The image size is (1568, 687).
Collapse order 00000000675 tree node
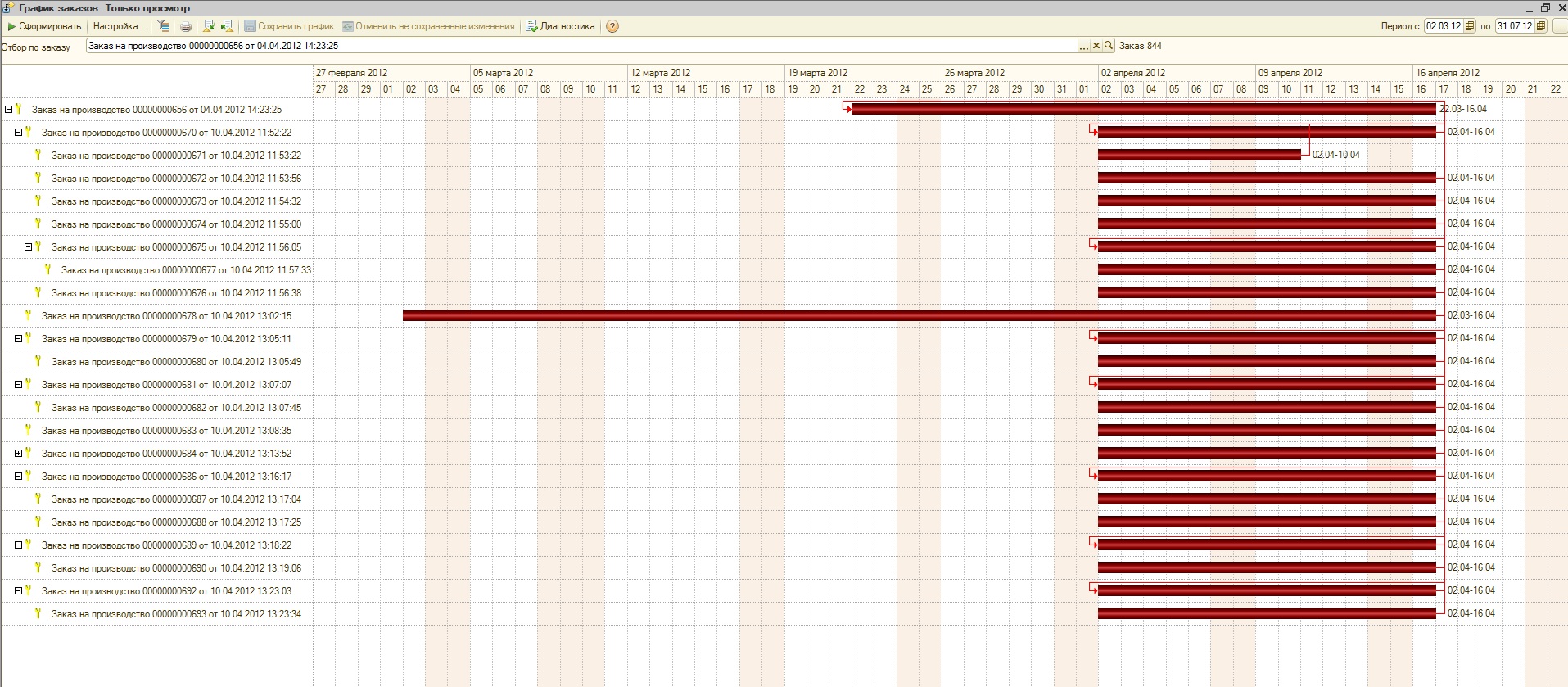[29, 246]
